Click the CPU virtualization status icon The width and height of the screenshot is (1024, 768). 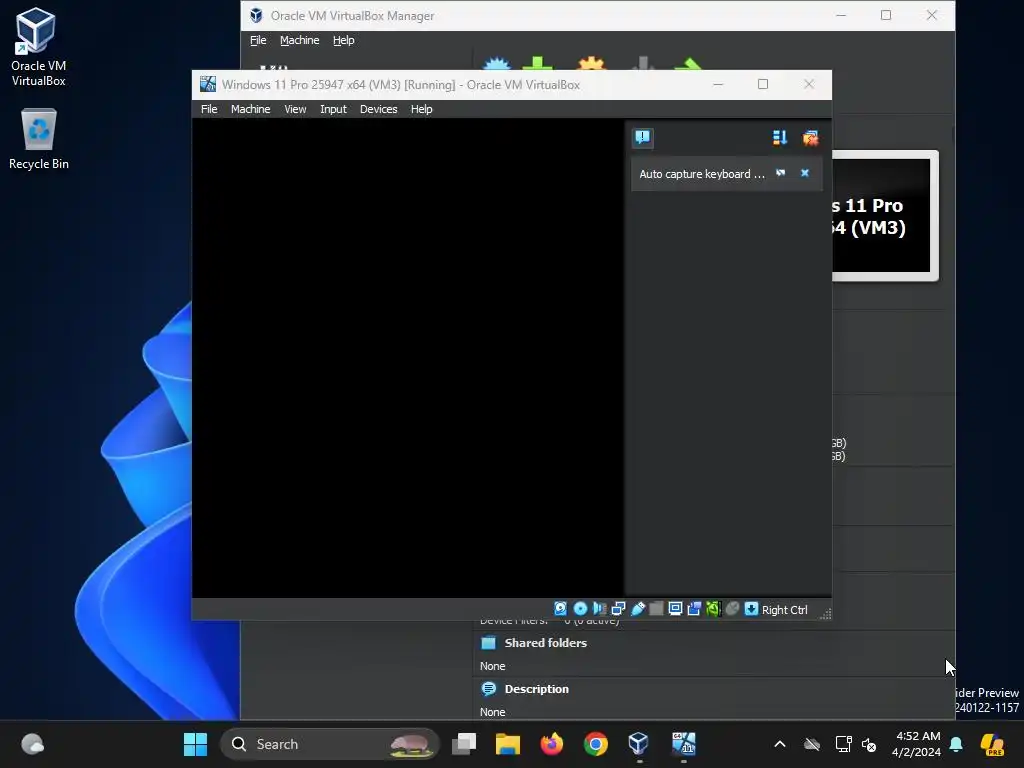pyautogui.click(x=713, y=609)
